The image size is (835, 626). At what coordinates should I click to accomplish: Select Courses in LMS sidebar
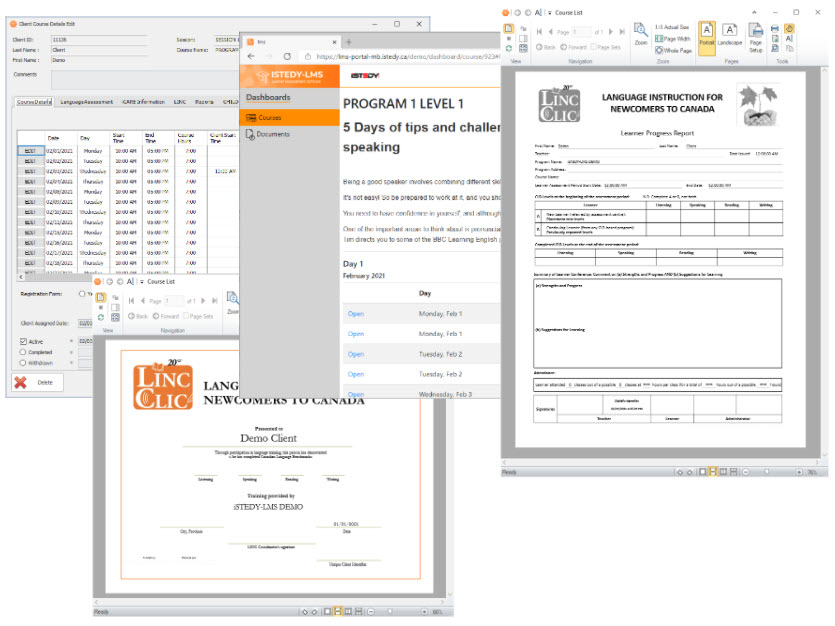pos(290,118)
